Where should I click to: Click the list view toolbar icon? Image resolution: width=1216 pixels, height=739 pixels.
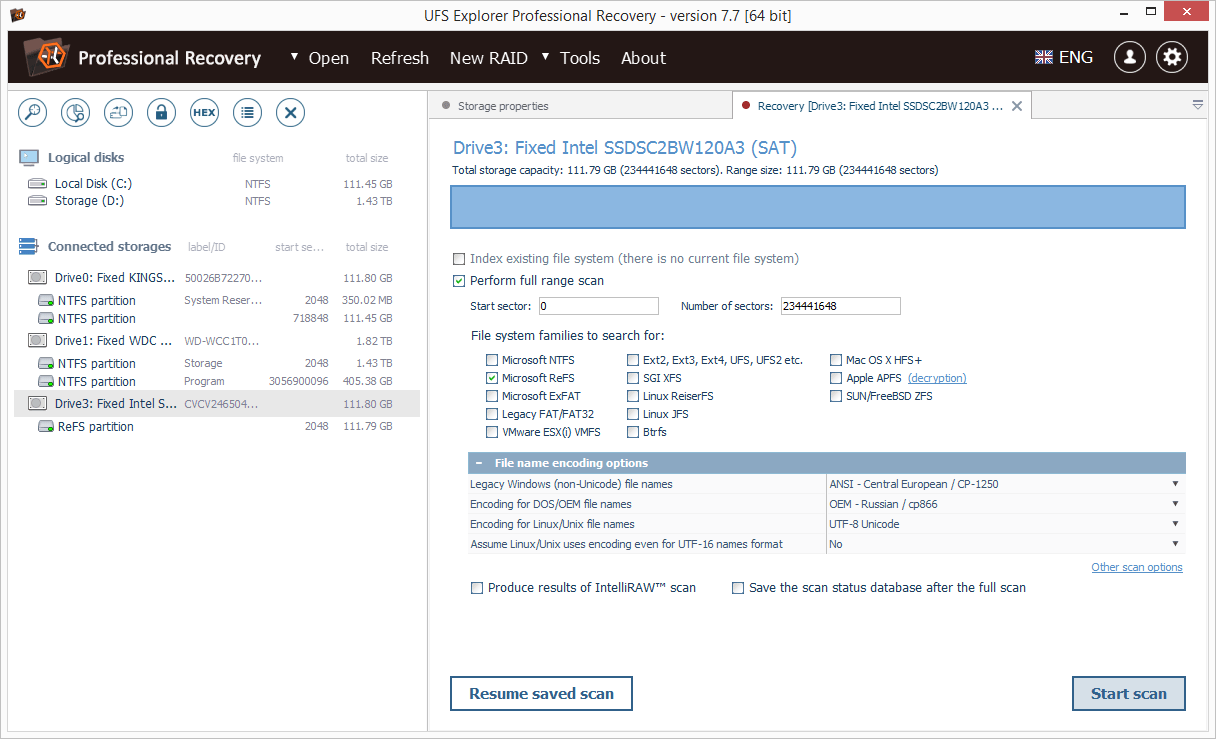[247, 113]
